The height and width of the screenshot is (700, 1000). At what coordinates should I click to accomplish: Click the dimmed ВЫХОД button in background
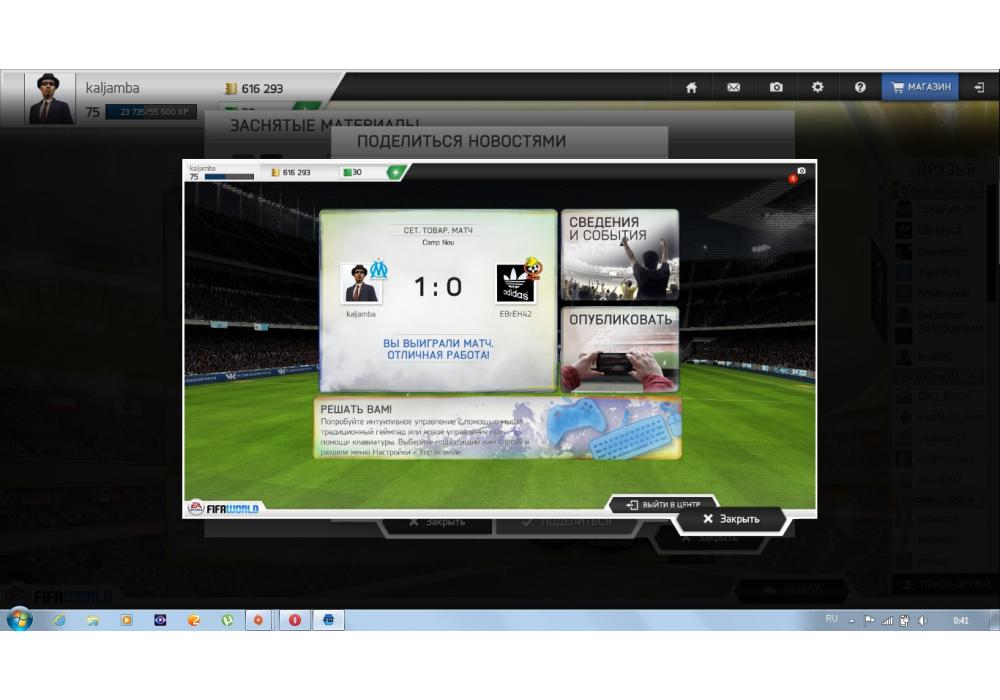click(x=793, y=590)
